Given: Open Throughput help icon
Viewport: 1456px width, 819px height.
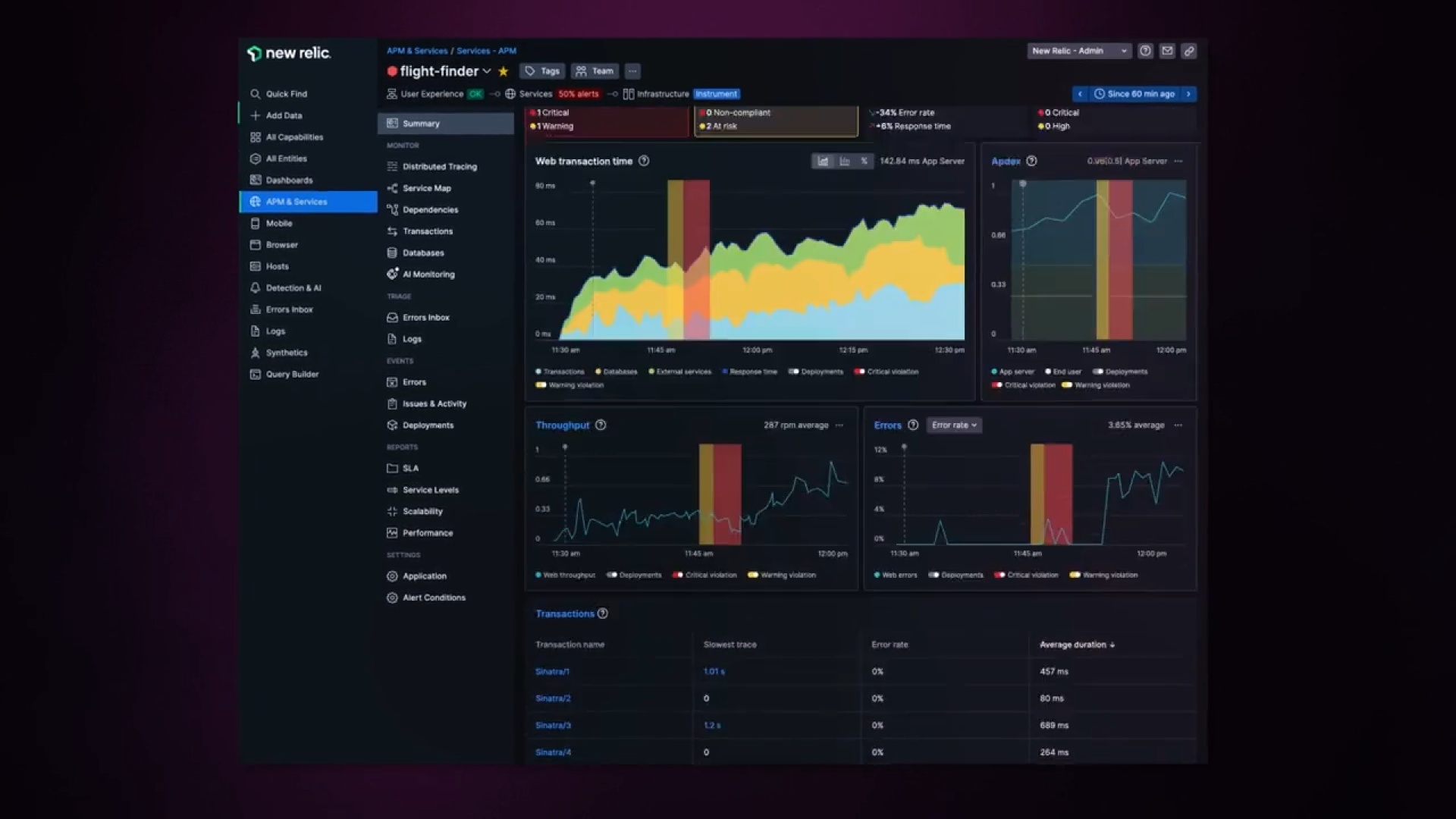Looking at the screenshot, I should (x=601, y=425).
